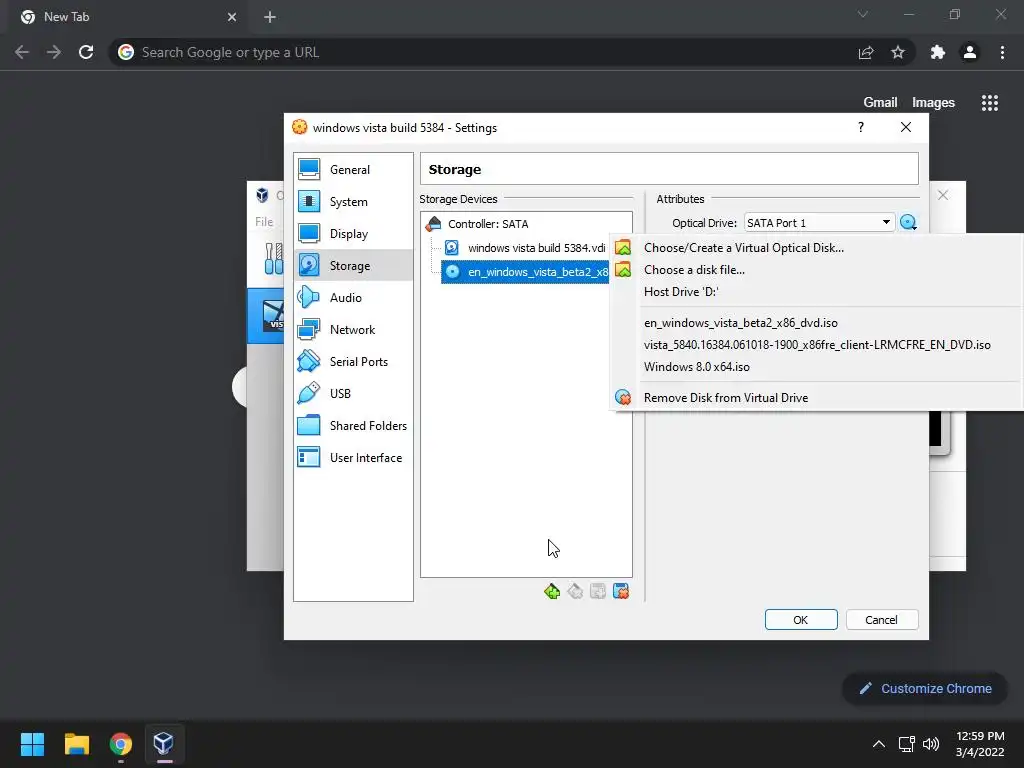Bookmark this tab with the star icon
This screenshot has height=768, width=1024.
click(898, 52)
